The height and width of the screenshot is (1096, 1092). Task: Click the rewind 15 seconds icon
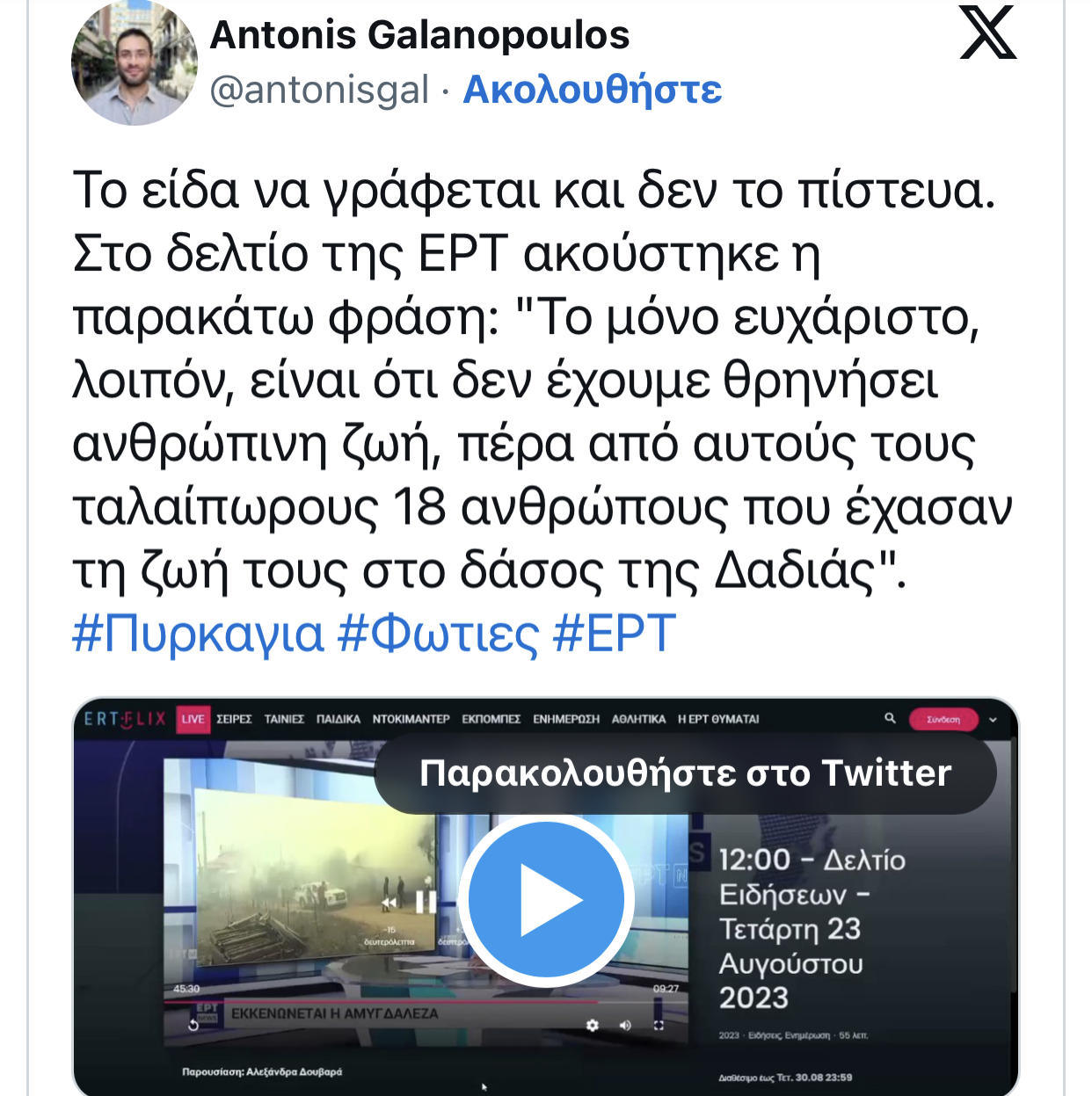[x=389, y=903]
